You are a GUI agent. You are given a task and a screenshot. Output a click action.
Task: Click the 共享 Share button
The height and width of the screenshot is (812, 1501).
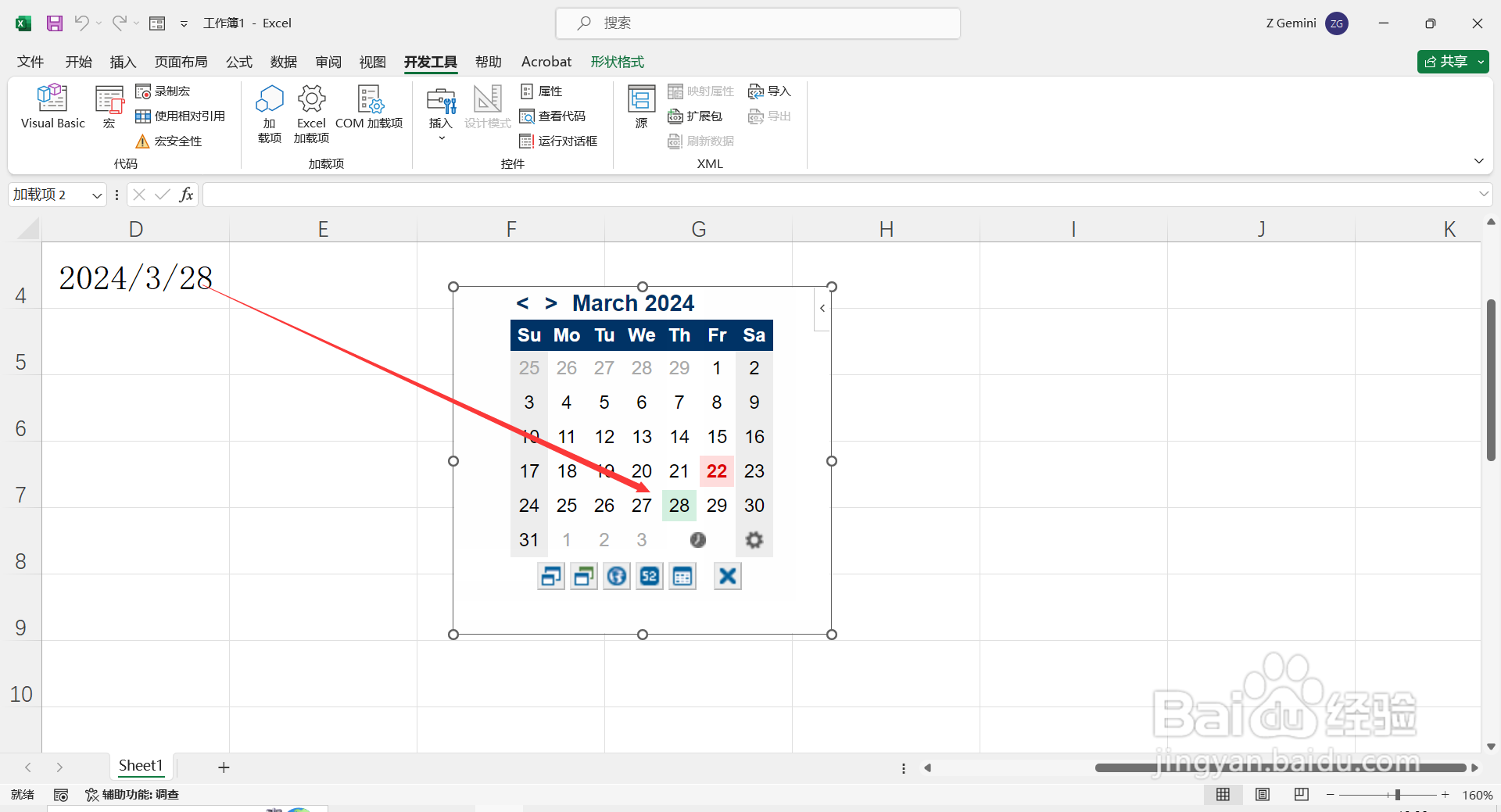[x=1453, y=62]
